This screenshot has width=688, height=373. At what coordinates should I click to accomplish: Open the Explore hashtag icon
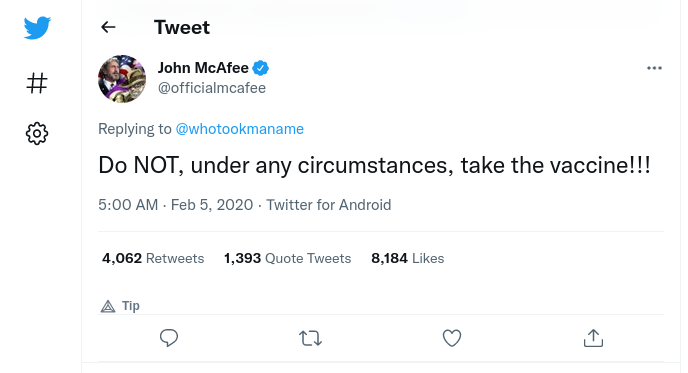pos(37,83)
